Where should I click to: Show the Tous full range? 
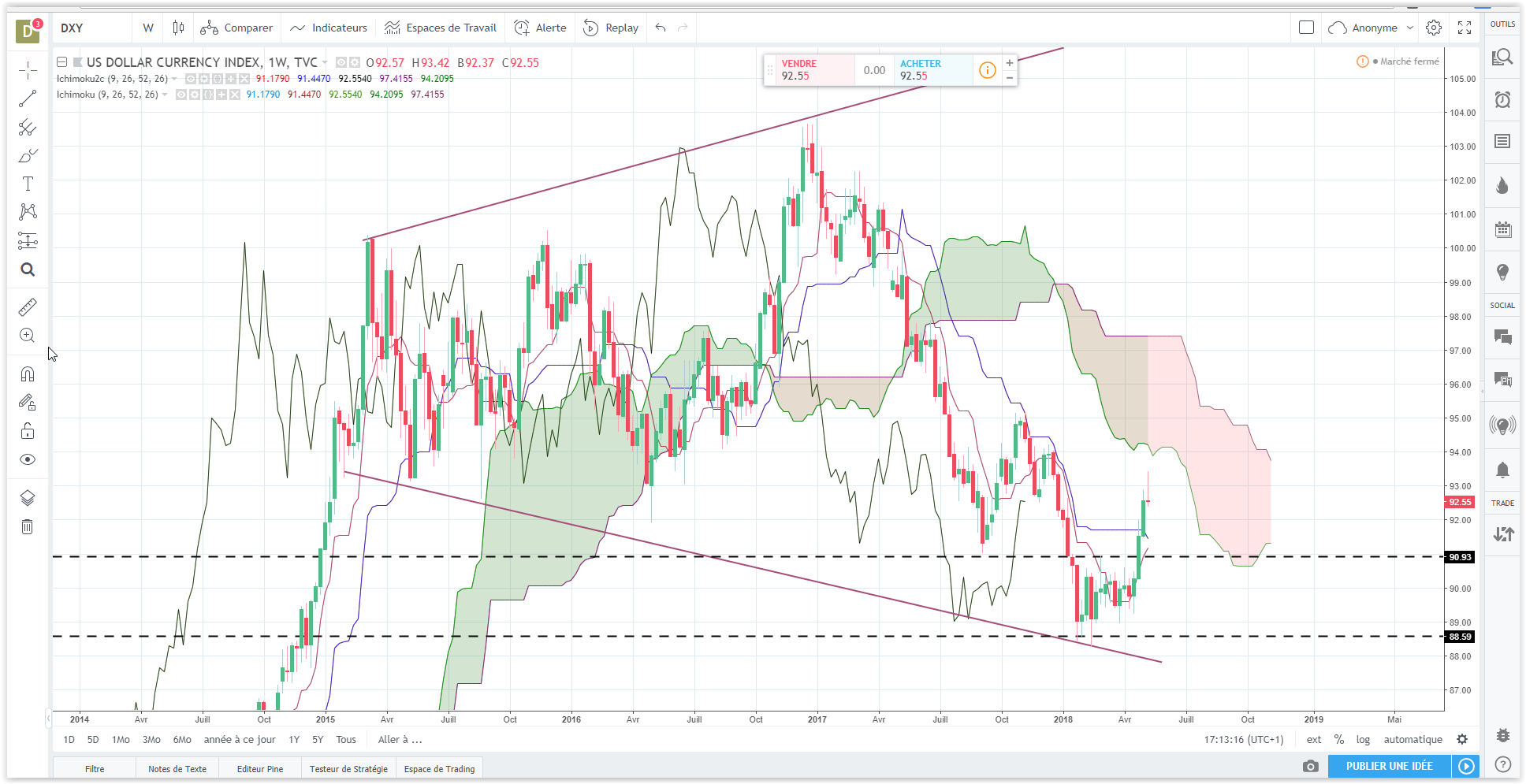[346, 740]
